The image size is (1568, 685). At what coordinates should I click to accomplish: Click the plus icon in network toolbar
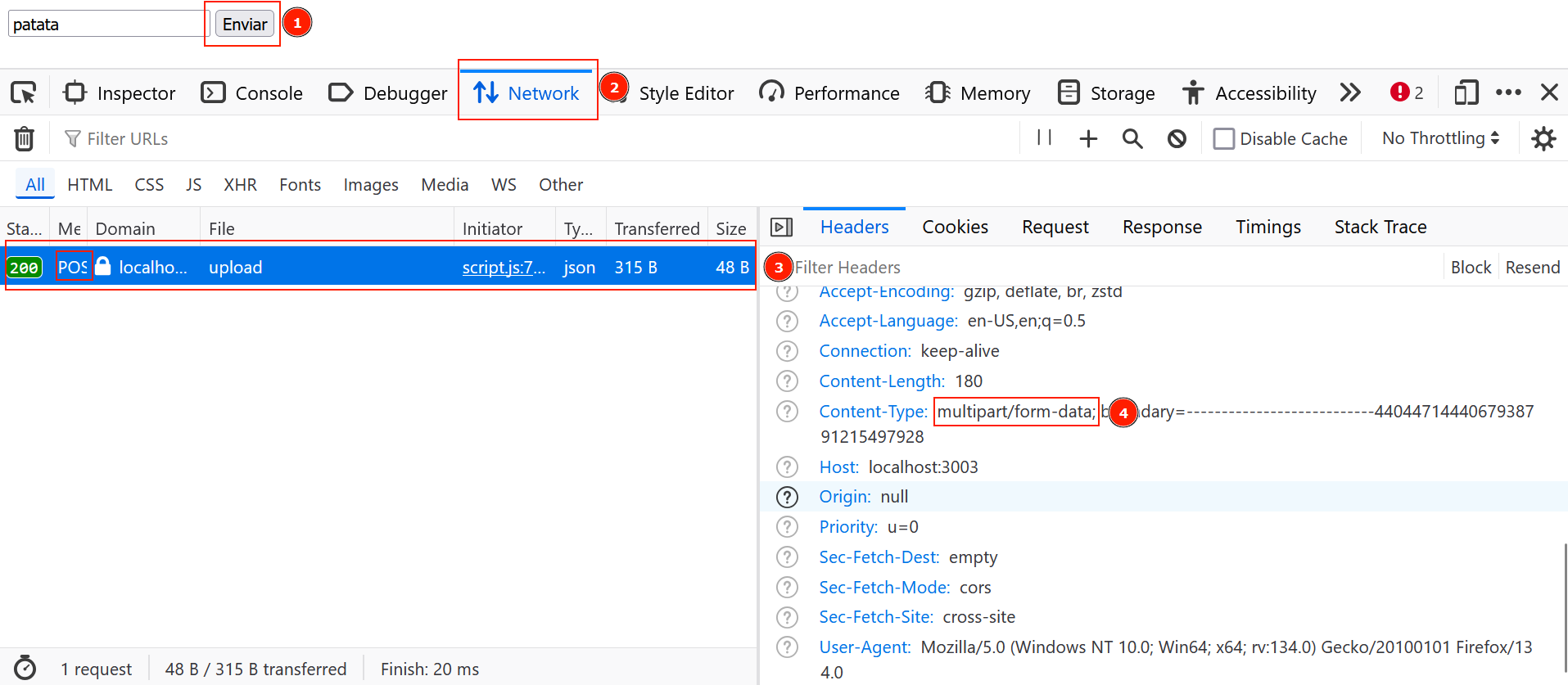pos(1088,139)
